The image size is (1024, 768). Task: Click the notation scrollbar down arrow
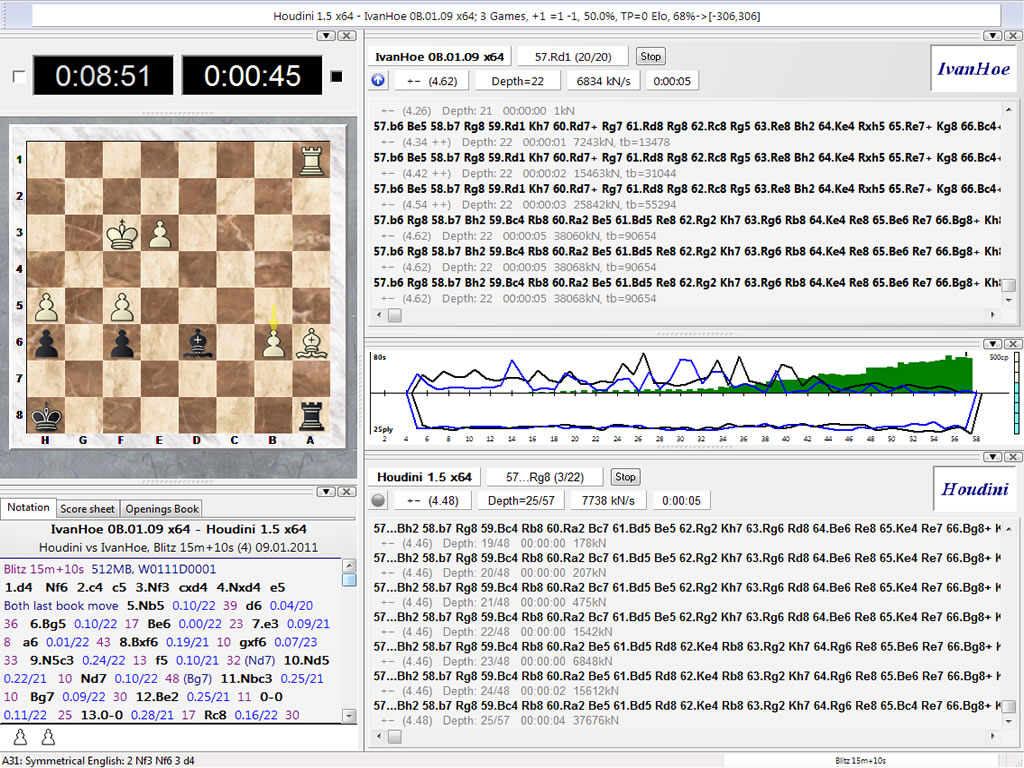pyautogui.click(x=349, y=716)
